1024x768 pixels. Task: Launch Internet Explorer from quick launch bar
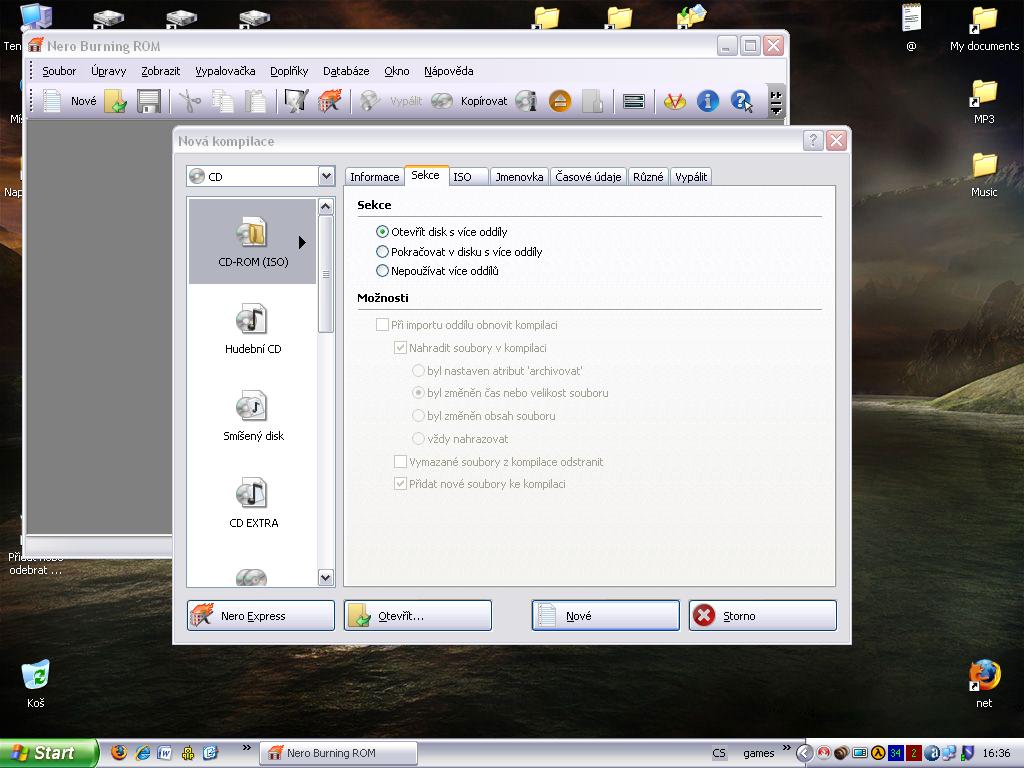tap(142, 753)
